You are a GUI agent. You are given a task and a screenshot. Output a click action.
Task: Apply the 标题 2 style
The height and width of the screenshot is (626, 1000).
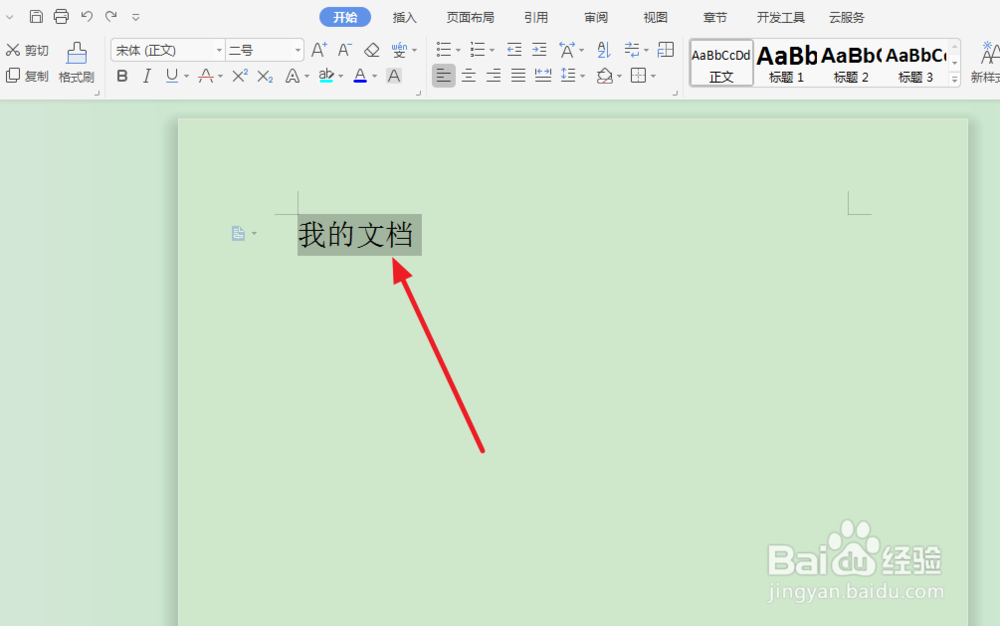click(x=851, y=63)
